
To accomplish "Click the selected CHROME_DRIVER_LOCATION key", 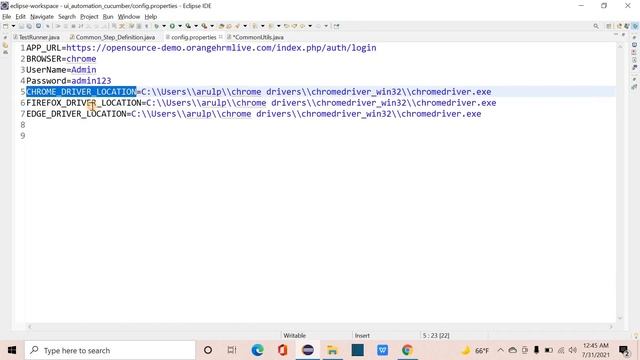I will tap(81, 92).
